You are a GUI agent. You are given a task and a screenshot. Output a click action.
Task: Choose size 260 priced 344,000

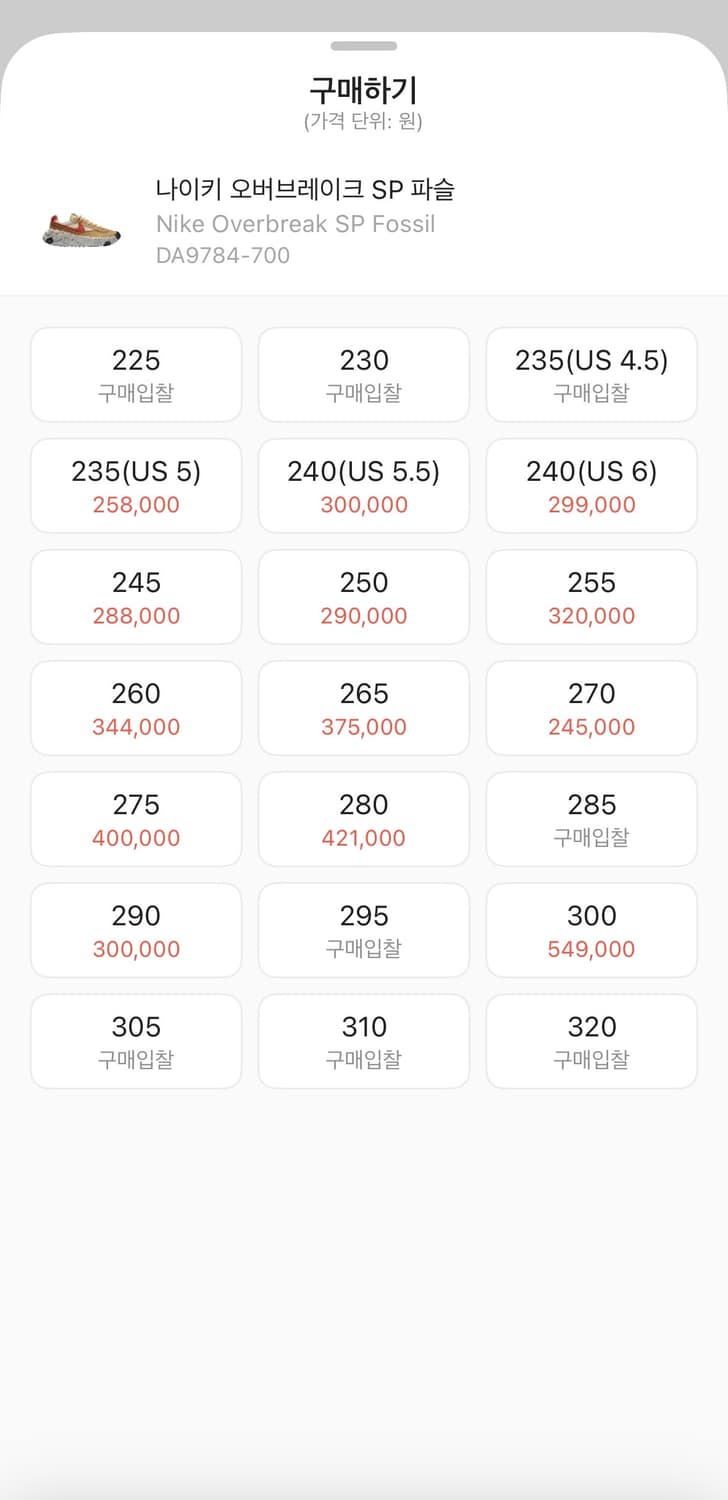136,708
